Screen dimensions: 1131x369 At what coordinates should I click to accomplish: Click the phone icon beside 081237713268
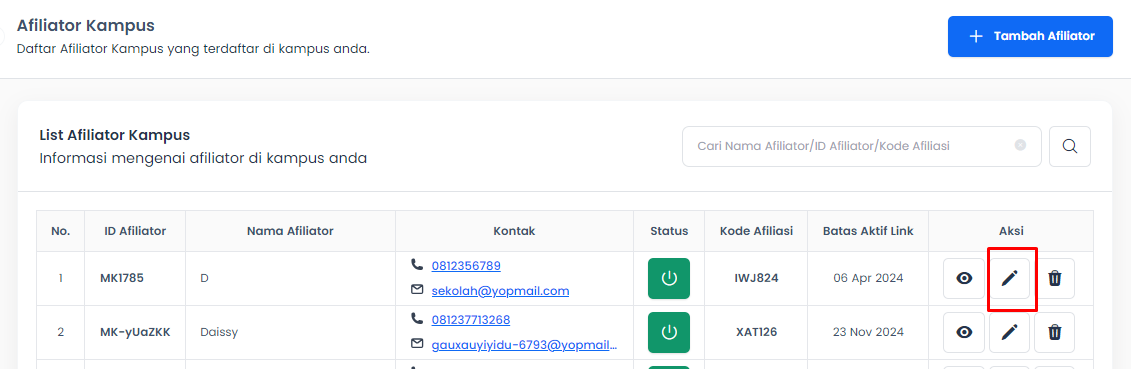point(417,318)
